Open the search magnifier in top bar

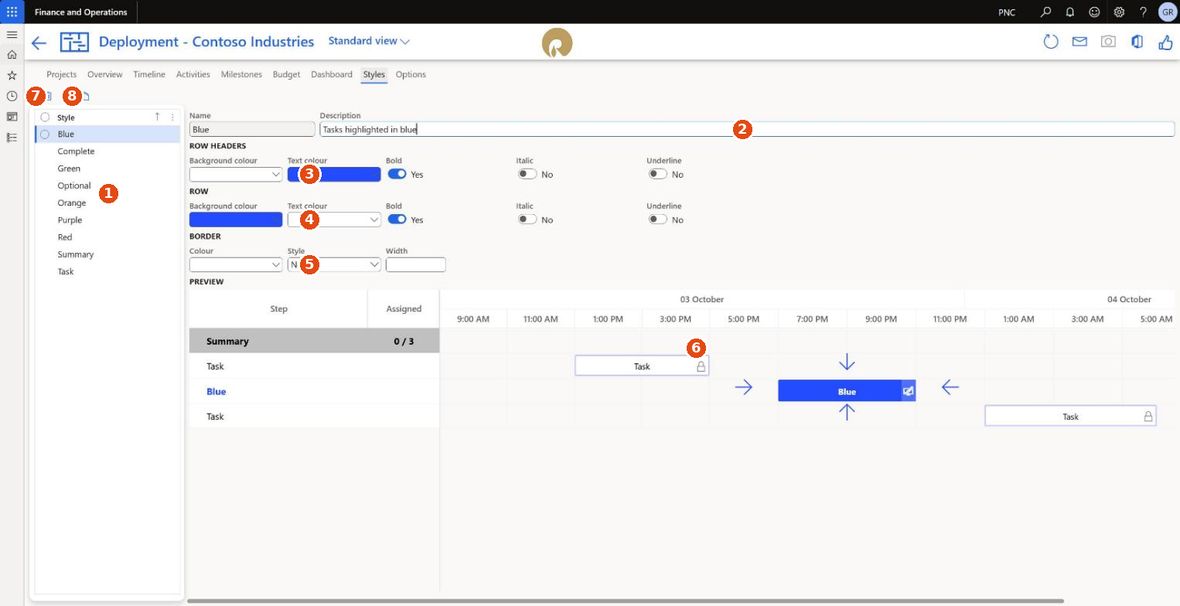pyautogui.click(x=1045, y=12)
